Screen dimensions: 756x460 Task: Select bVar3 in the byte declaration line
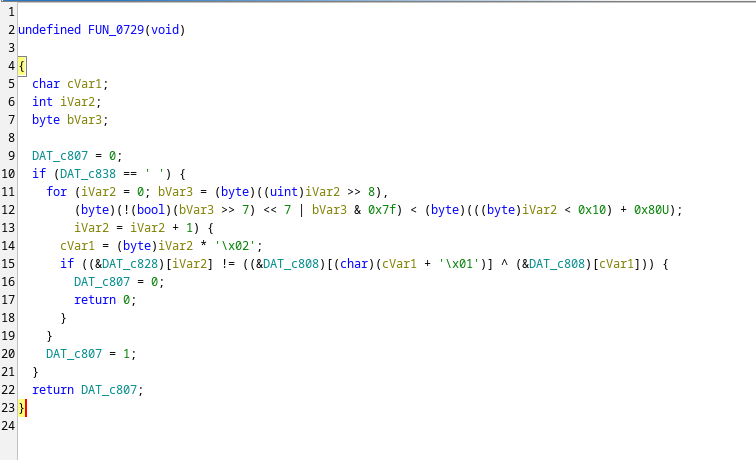click(84, 120)
